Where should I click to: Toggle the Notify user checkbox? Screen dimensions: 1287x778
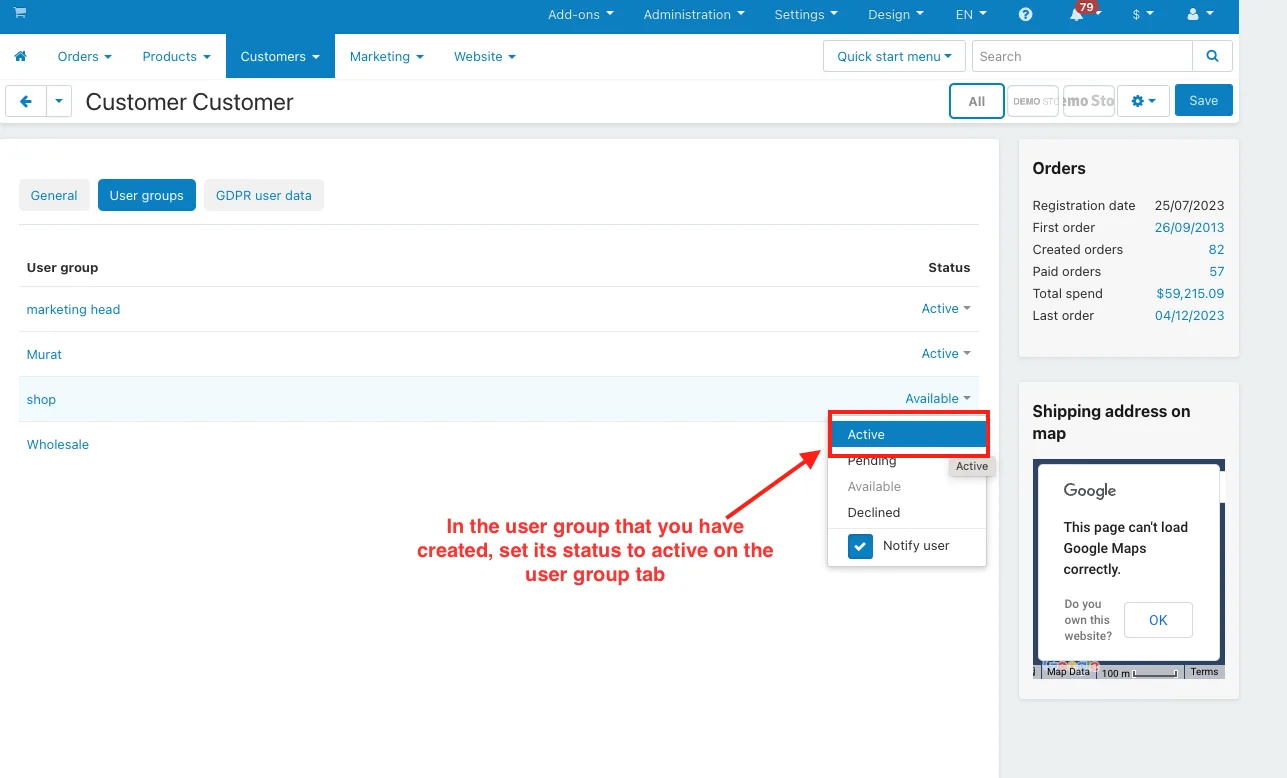860,546
